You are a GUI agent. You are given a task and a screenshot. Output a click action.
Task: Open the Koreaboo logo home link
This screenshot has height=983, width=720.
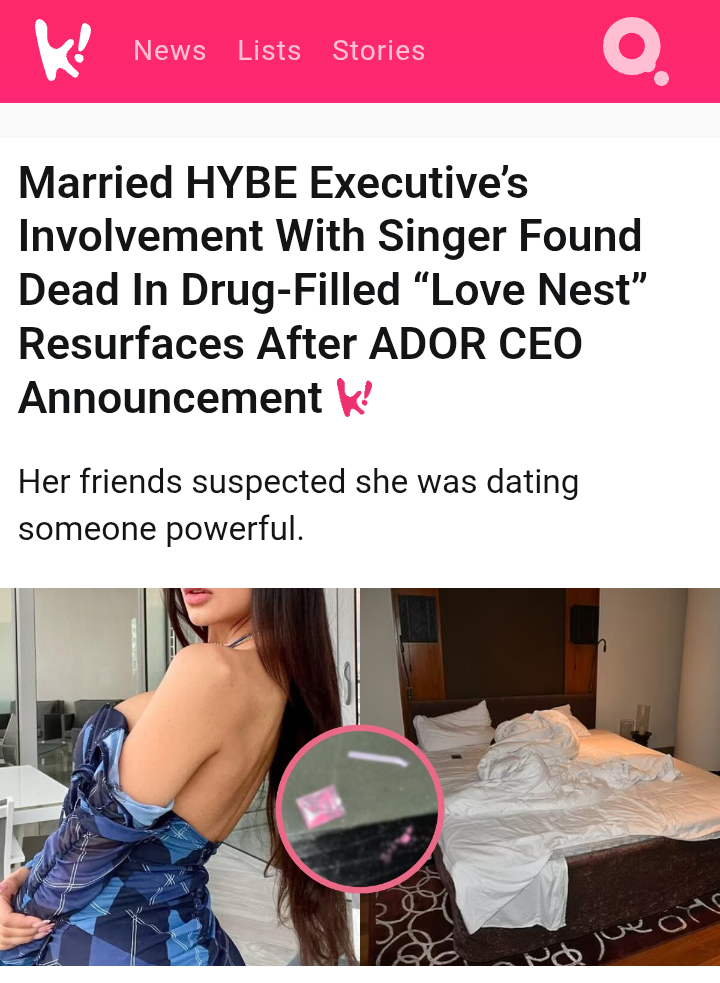click(x=63, y=50)
